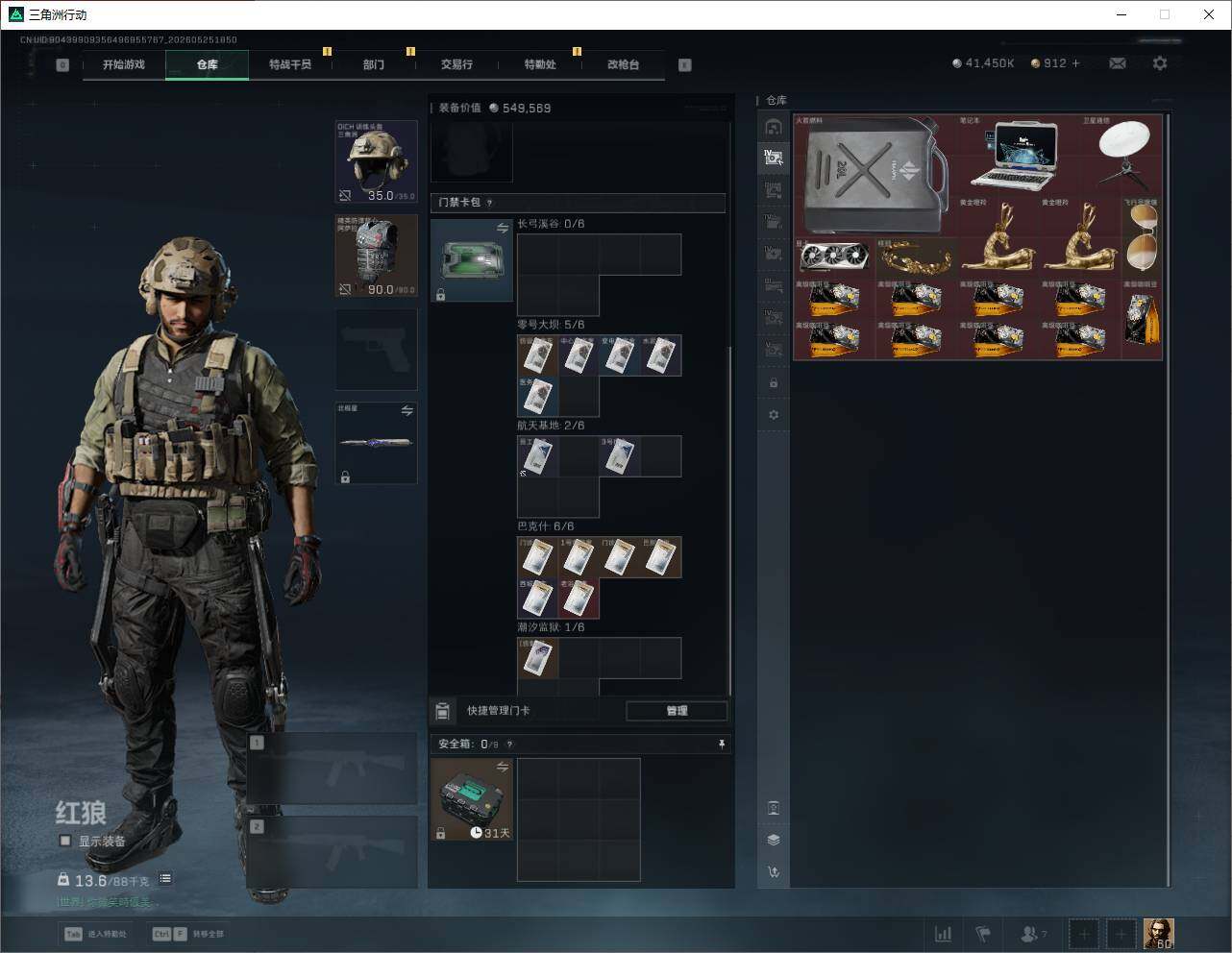Viewport: 1232px width, 953px height.
Task: Select the aviator sunglasses item
Action: click(1143, 237)
